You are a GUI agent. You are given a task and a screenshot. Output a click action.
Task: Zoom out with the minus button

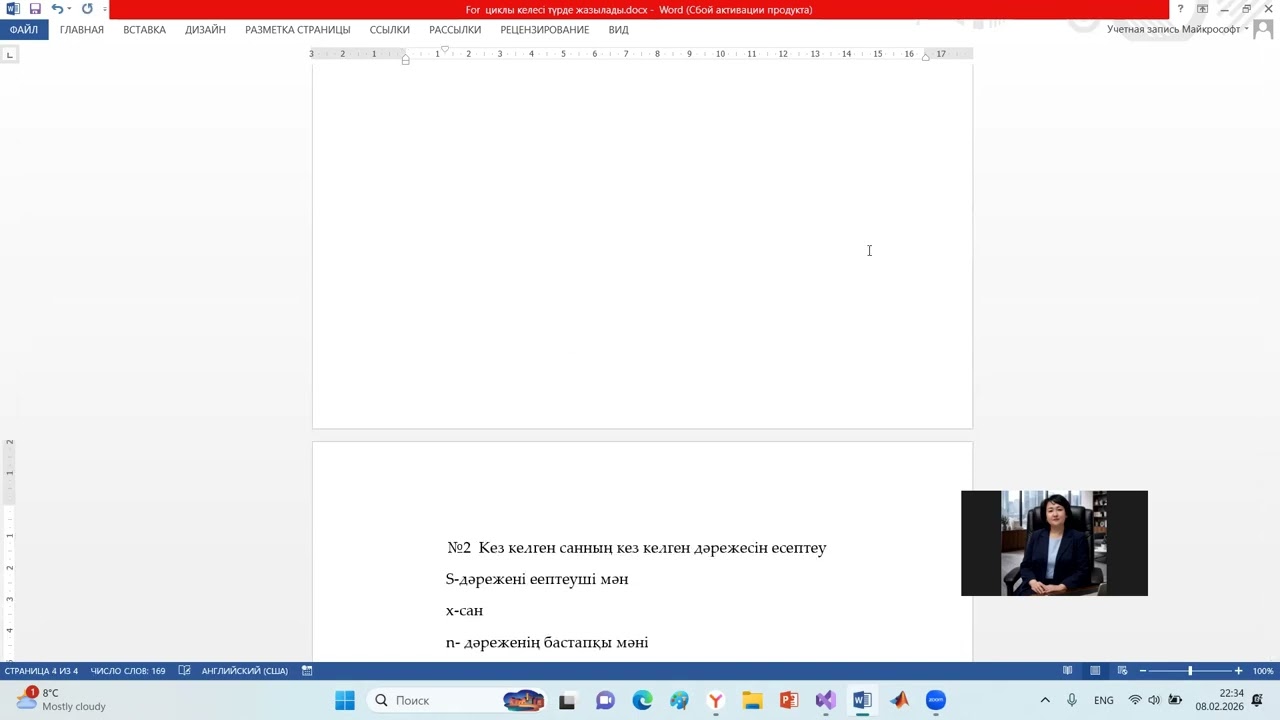coord(1143,671)
